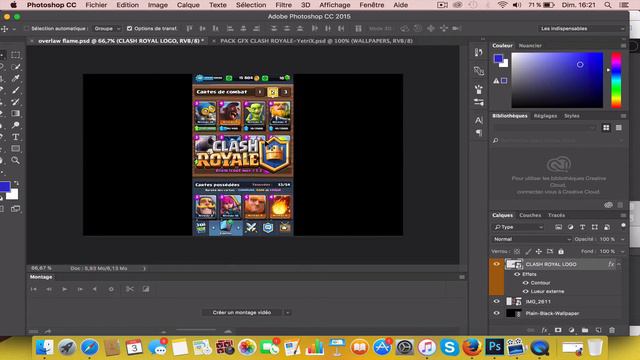The height and width of the screenshot is (360, 640).
Task: Hide the Contour effect
Action: coord(526,283)
